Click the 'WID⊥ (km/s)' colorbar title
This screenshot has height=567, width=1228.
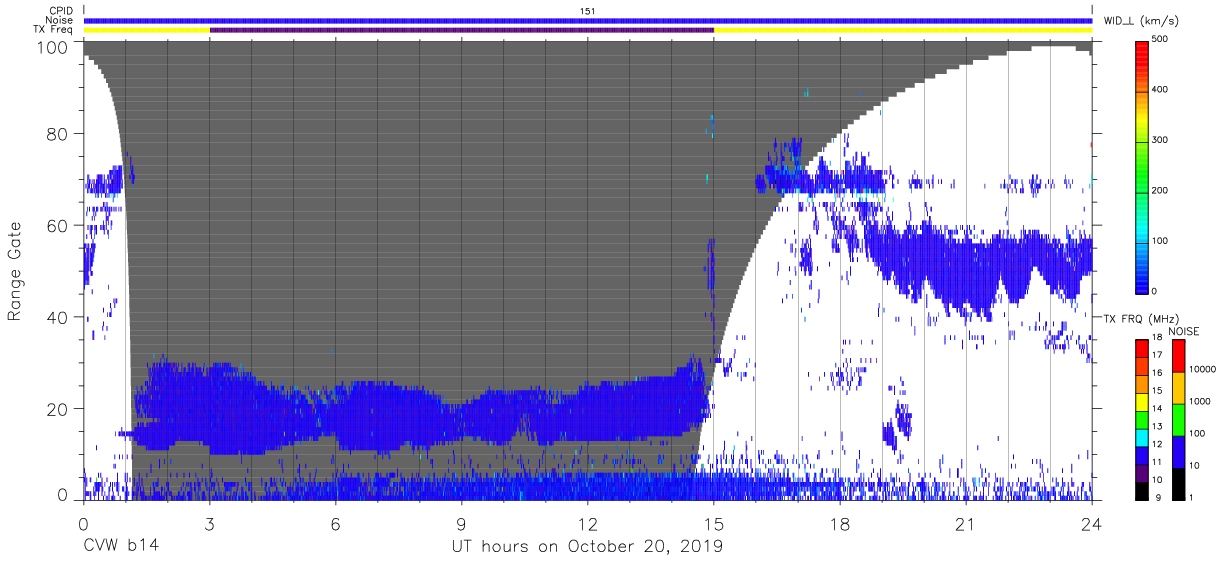click(x=1142, y=20)
